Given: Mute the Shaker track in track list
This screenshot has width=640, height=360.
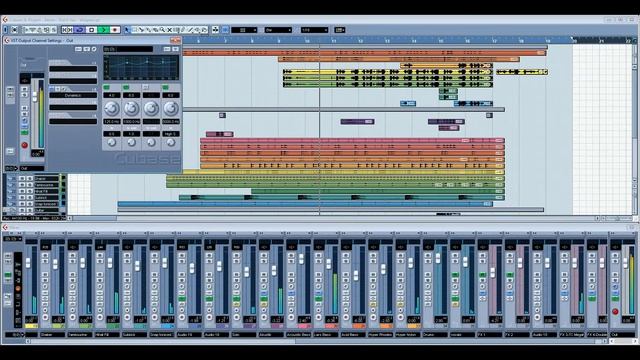Looking at the screenshot, I should 22,179.
